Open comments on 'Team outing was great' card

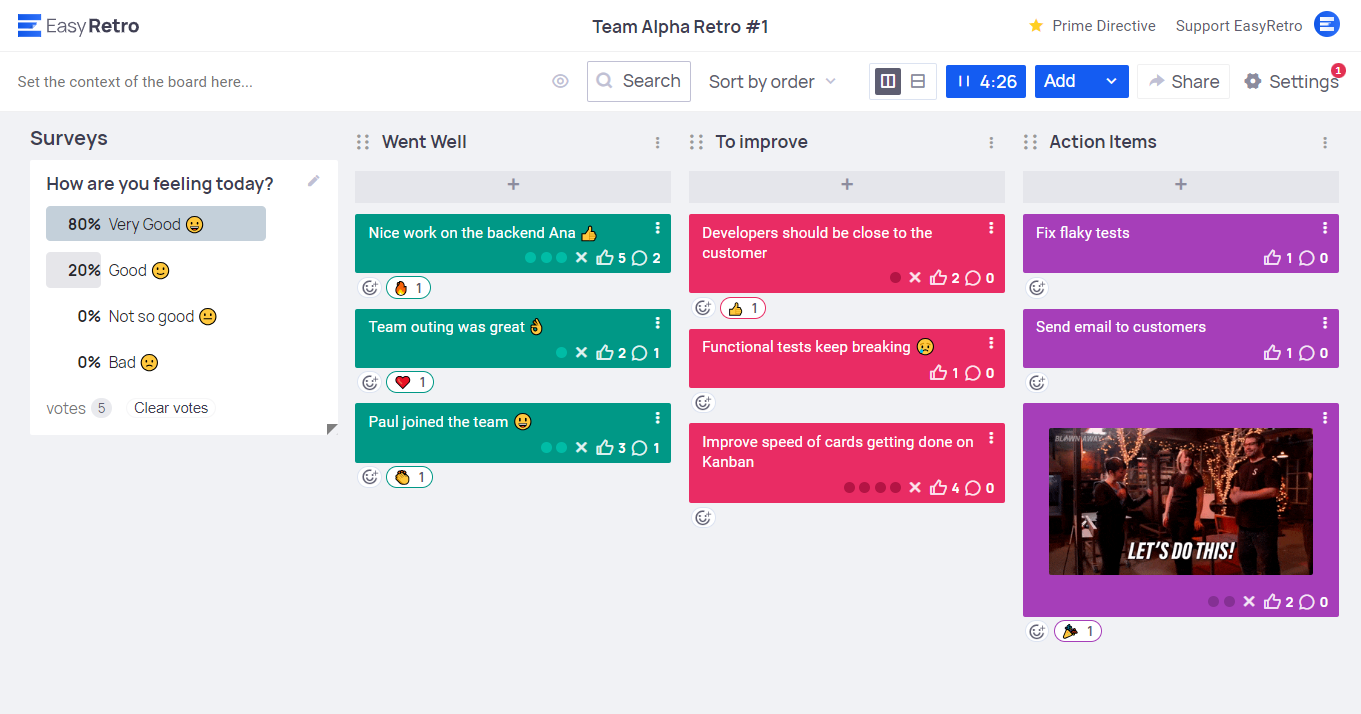click(640, 353)
